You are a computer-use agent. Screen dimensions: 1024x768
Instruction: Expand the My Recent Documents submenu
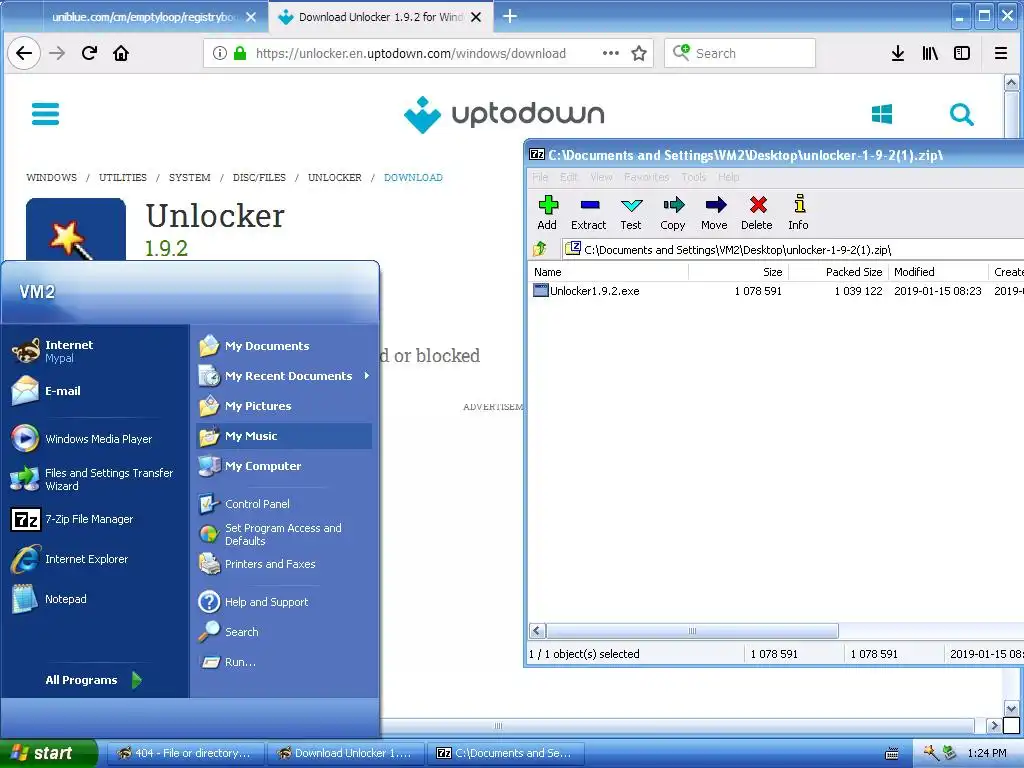(x=284, y=376)
